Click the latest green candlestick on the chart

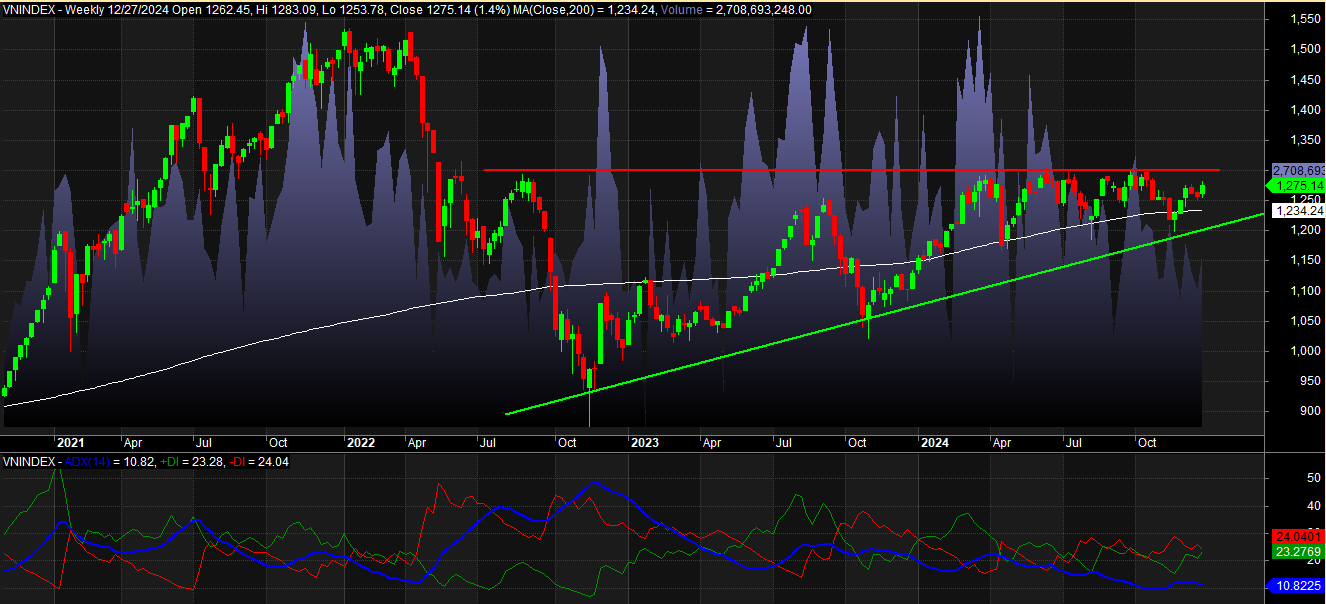pos(1203,188)
